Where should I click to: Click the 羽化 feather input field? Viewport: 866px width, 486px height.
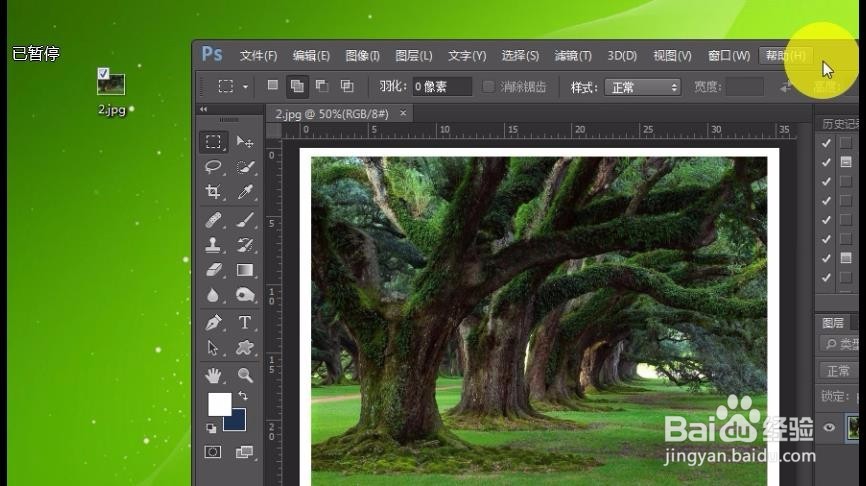[442, 87]
